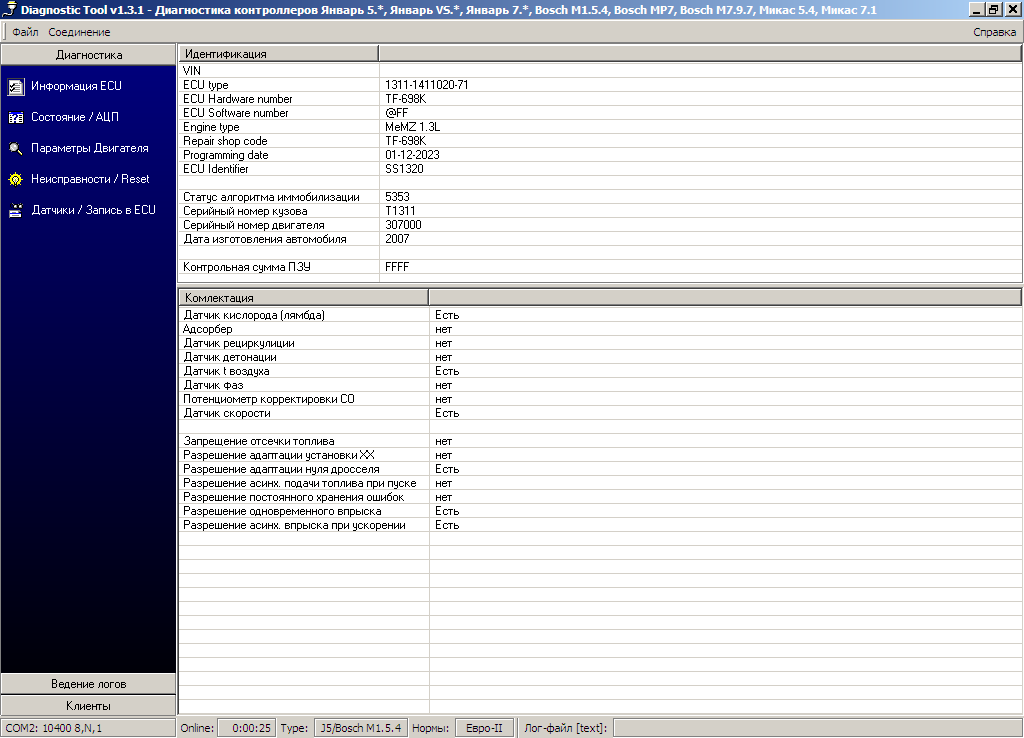Image resolution: width=1024 pixels, height=738 pixels.
Task: Select Контрольная сумма ПЗУ value FFFF
Action: [x=397, y=267]
